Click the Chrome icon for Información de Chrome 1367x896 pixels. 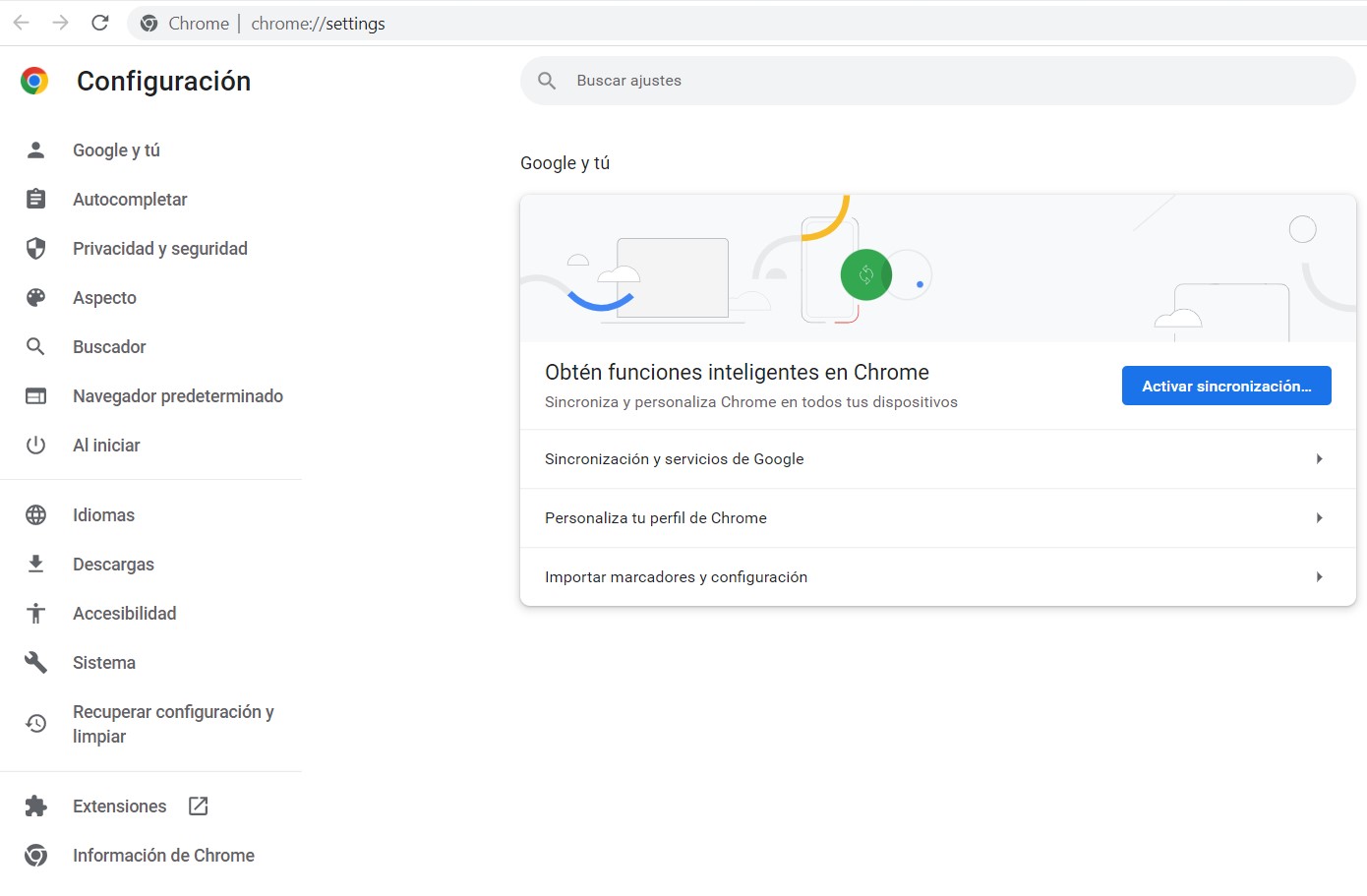[x=36, y=855]
